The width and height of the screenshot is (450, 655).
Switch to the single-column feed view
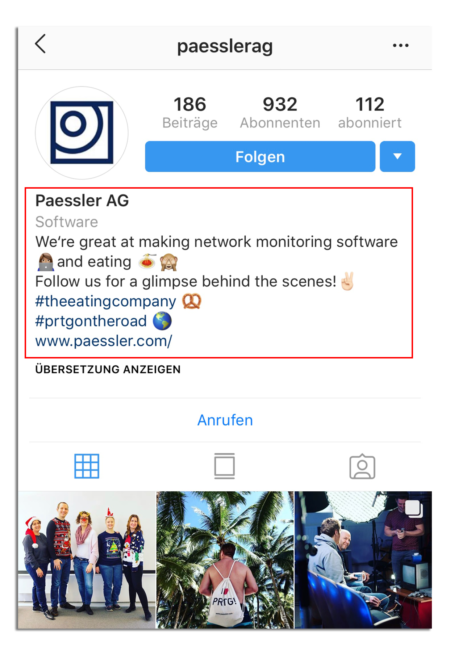pyautogui.click(x=224, y=466)
